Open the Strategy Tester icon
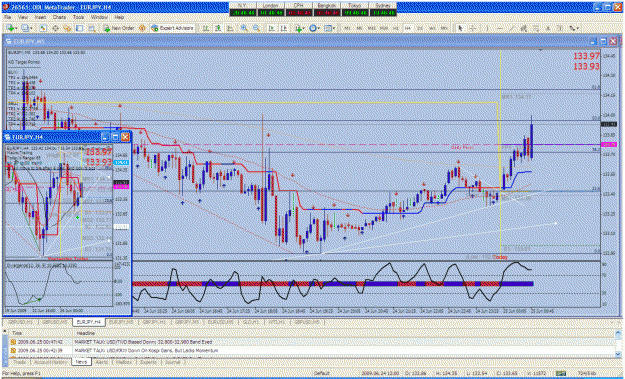Image resolution: width=625 pixels, height=379 pixels. coord(92,28)
